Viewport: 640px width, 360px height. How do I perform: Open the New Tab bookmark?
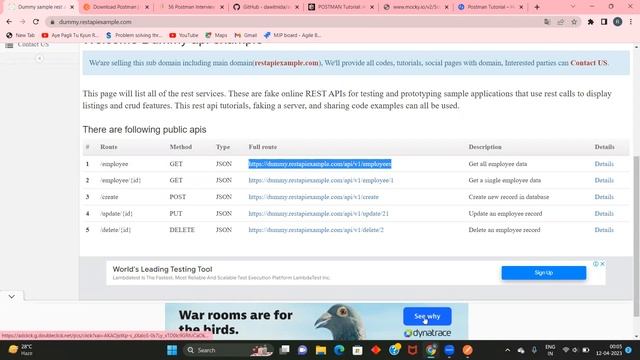21,36
